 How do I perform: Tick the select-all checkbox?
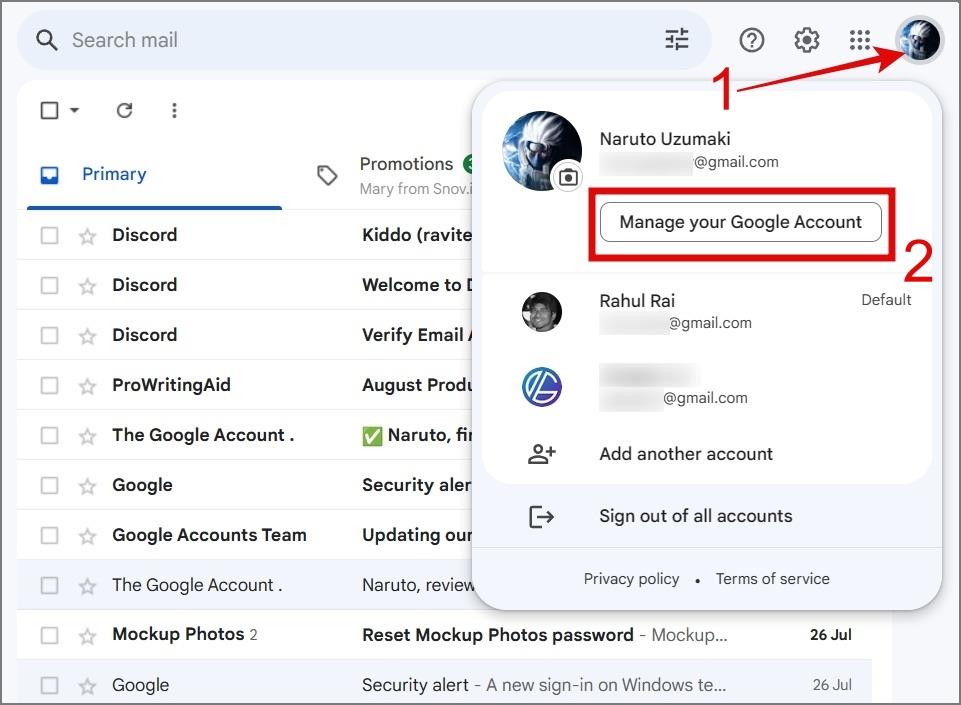pos(50,110)
